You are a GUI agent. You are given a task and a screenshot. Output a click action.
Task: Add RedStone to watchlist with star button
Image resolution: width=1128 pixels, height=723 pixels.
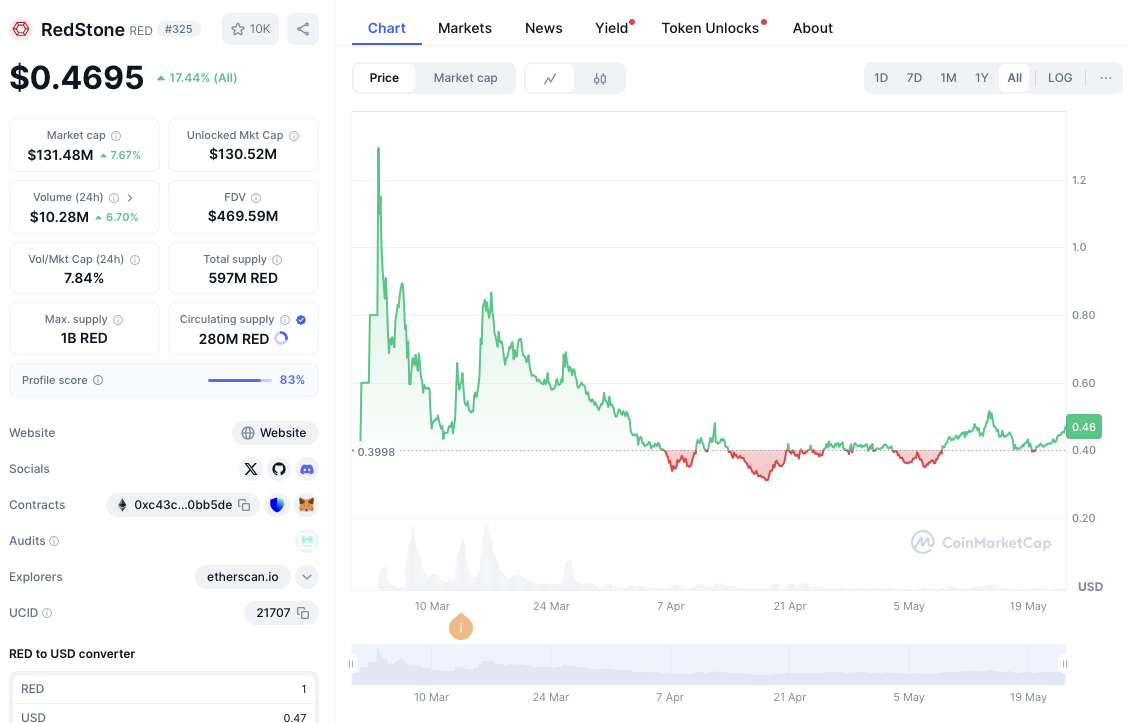(250, 29)
